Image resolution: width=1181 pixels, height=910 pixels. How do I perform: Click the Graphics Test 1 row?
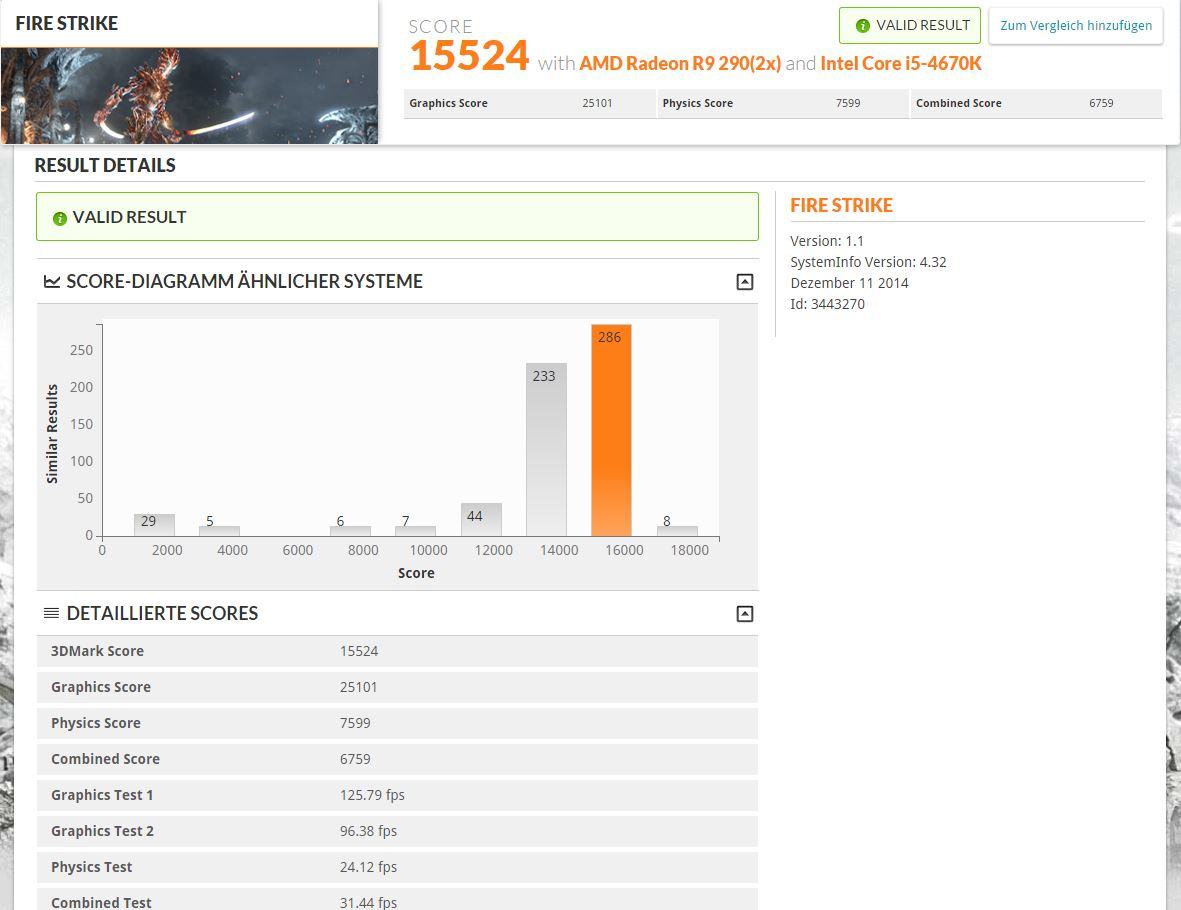397,795
